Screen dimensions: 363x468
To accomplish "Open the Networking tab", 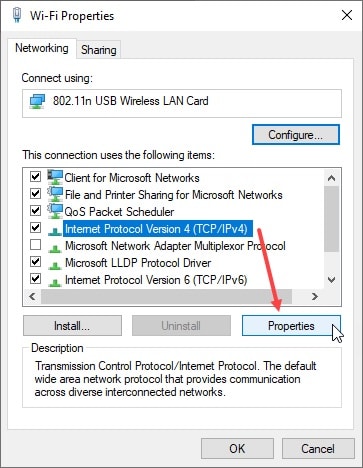I will [42, 48].
